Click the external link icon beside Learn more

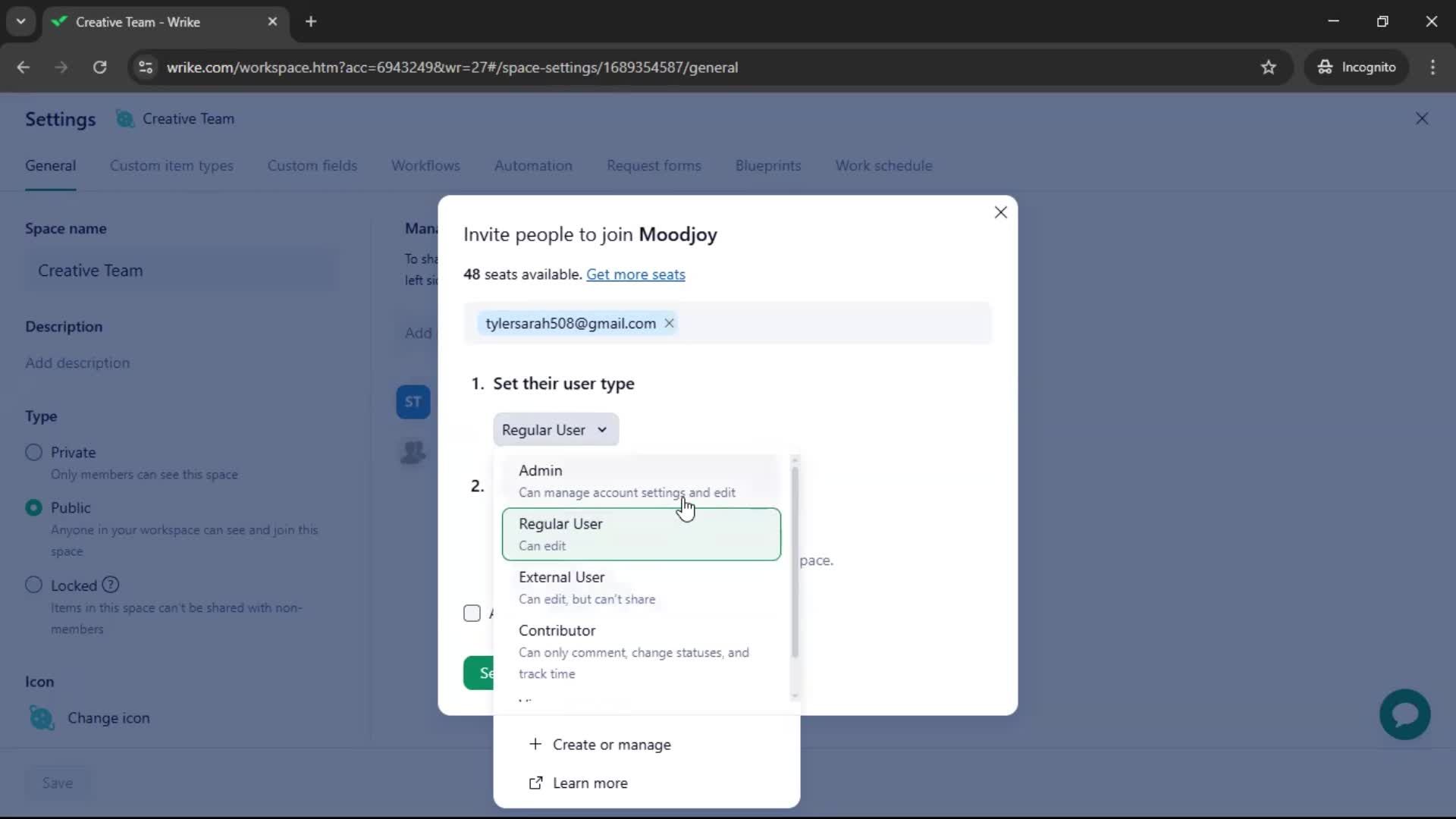[x=535, y=783]
